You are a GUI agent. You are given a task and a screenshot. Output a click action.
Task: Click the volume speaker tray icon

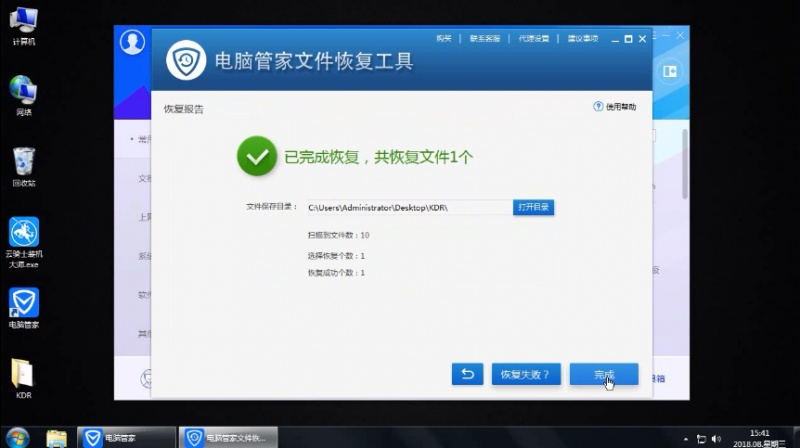click(716, 439)
